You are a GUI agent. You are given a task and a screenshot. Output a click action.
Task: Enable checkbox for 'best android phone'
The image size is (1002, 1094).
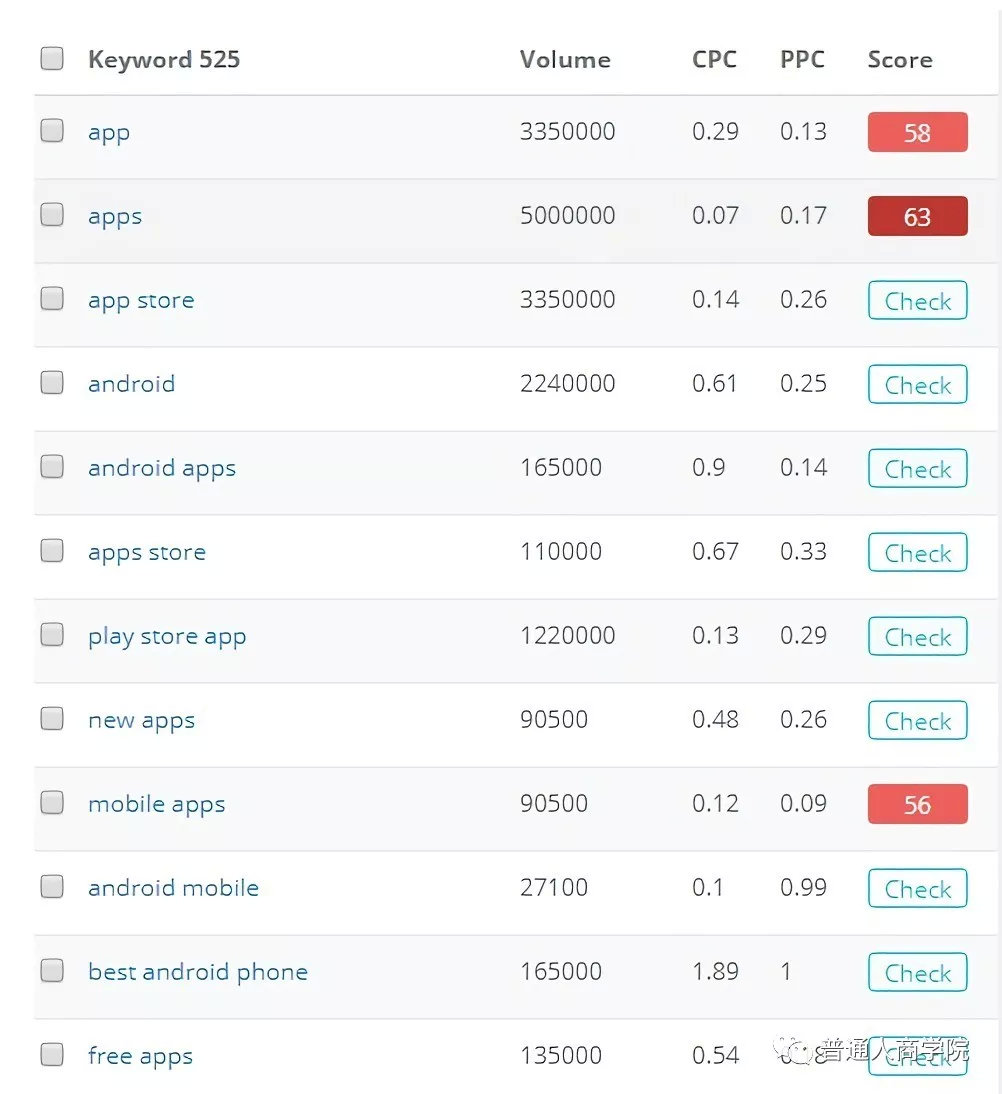pos(52,971)
